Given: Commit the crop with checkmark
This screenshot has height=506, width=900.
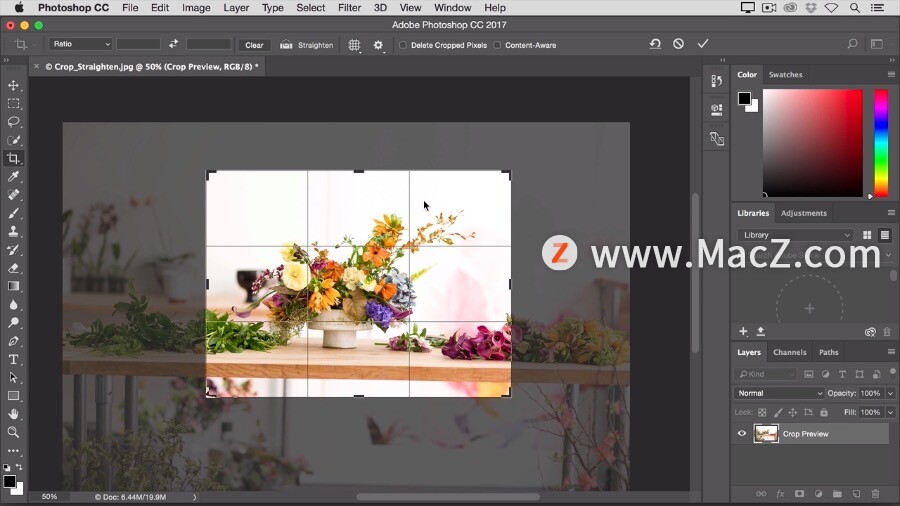Looking at the screenshot, I should coord(703,44).
